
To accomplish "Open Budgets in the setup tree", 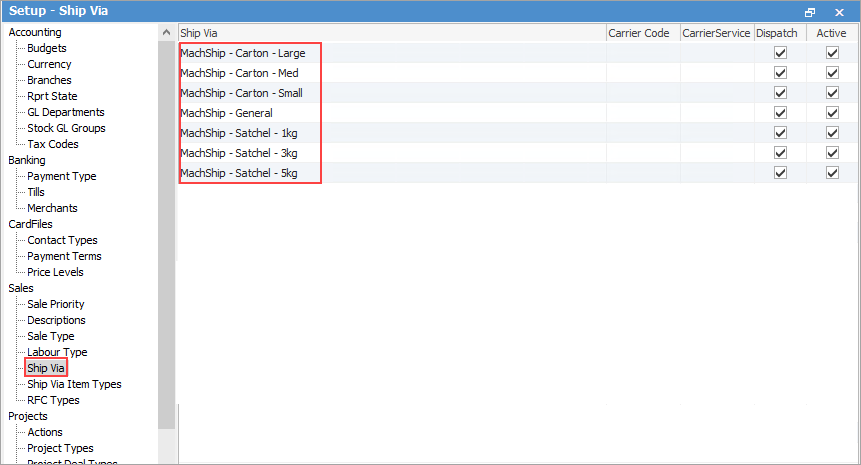I will coord(47,48).
